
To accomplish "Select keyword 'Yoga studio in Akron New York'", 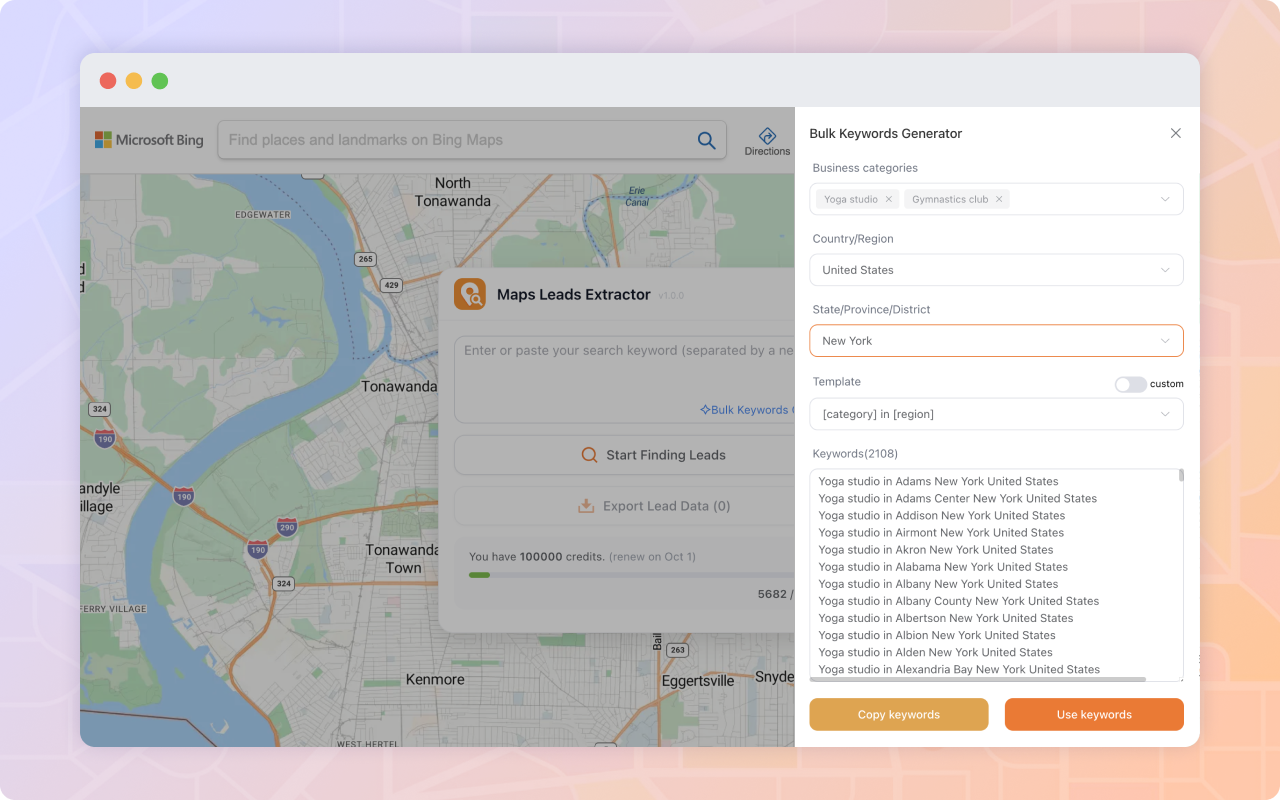I will 936,549.
